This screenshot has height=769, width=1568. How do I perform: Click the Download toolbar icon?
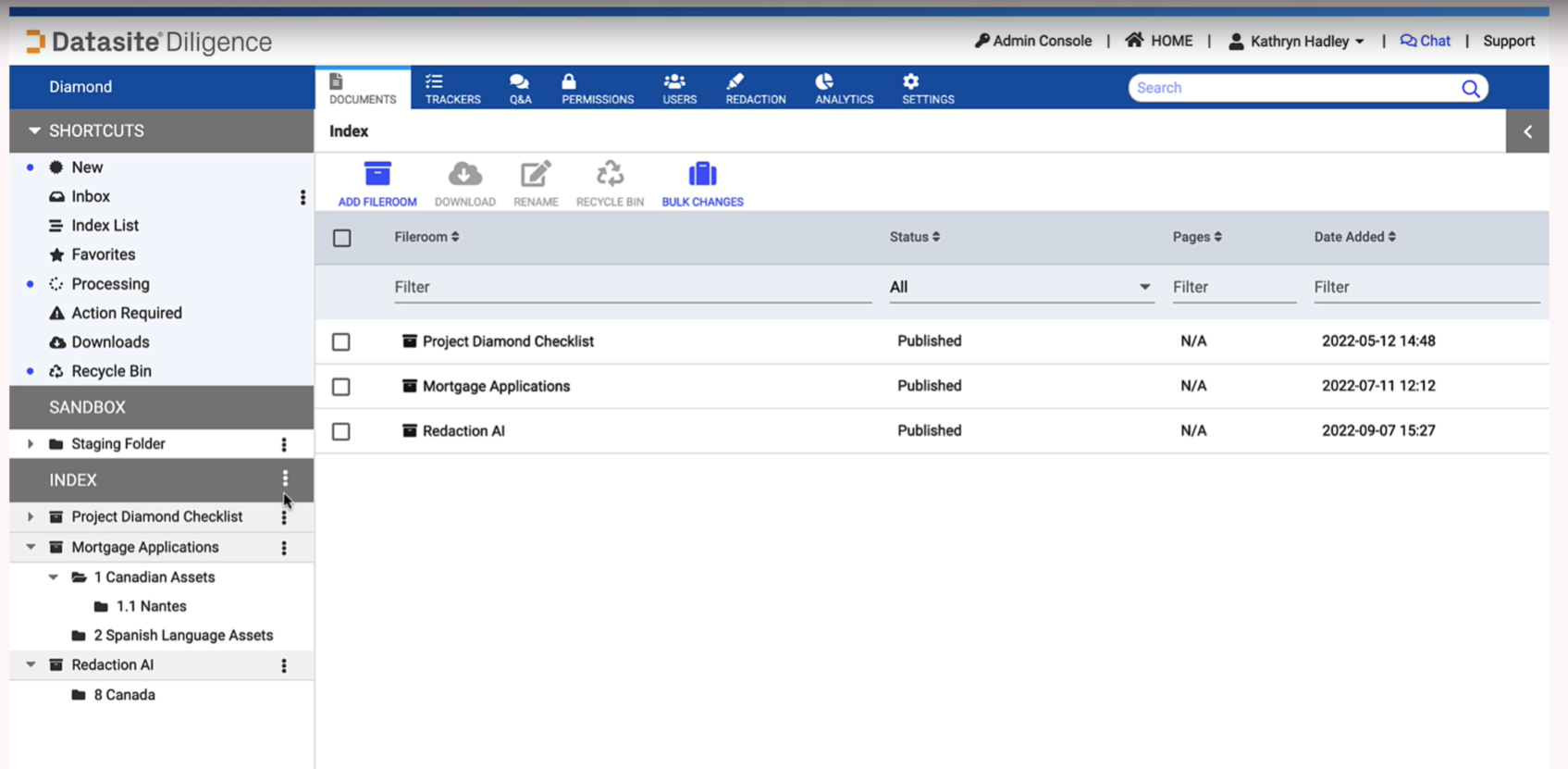click(465, 174)
